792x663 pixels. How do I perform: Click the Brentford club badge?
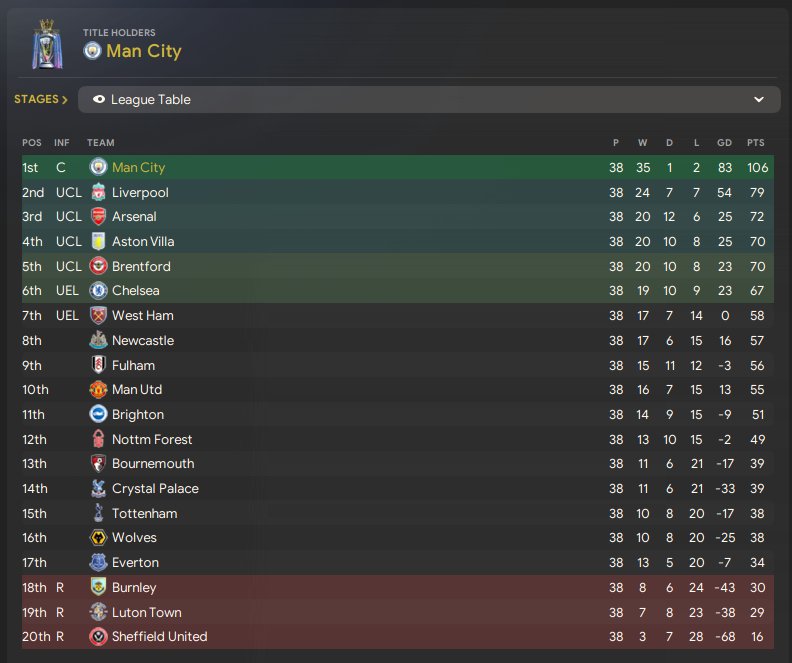[x=98, y=266]
